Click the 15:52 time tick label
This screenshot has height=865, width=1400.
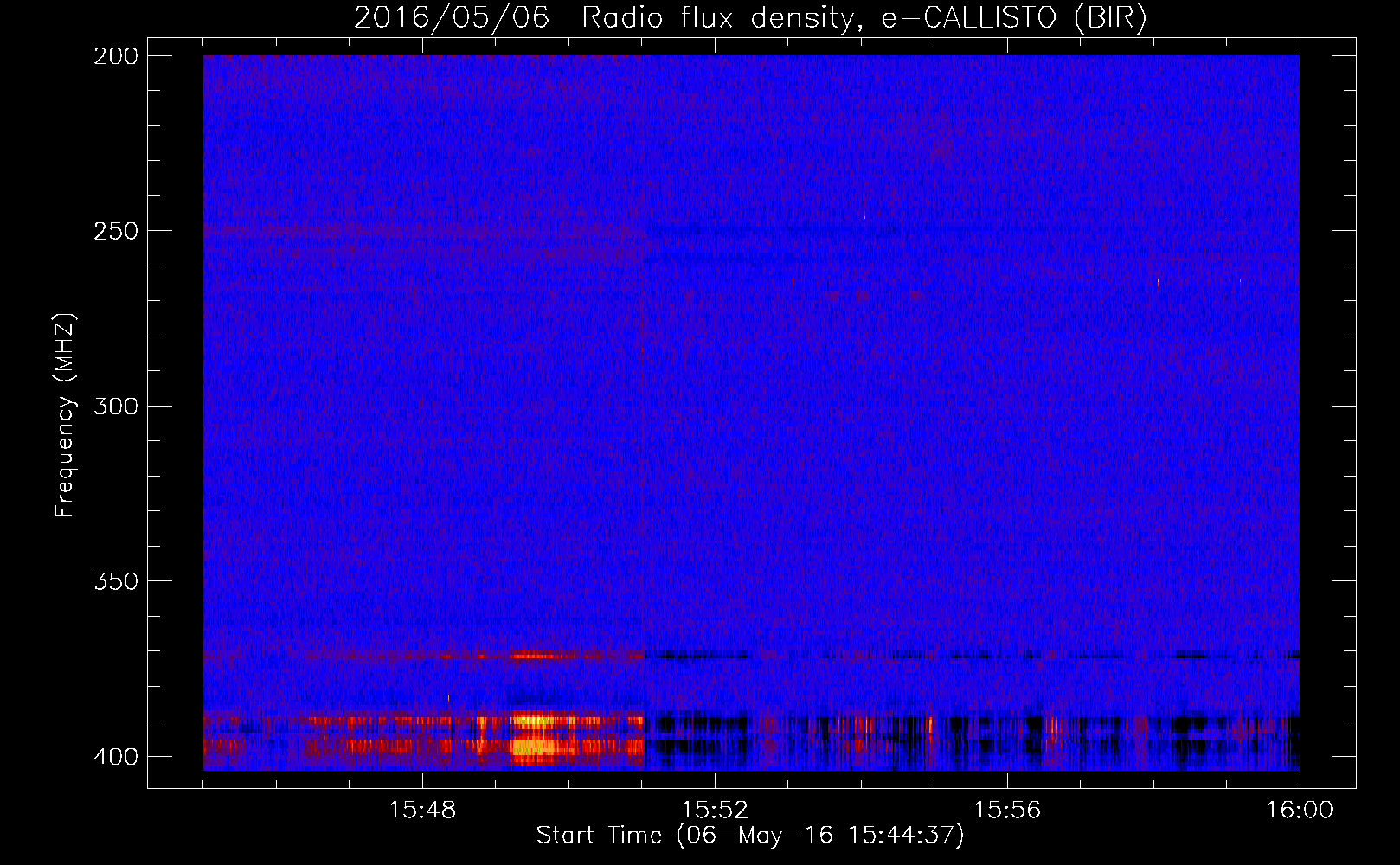point(715,811)
